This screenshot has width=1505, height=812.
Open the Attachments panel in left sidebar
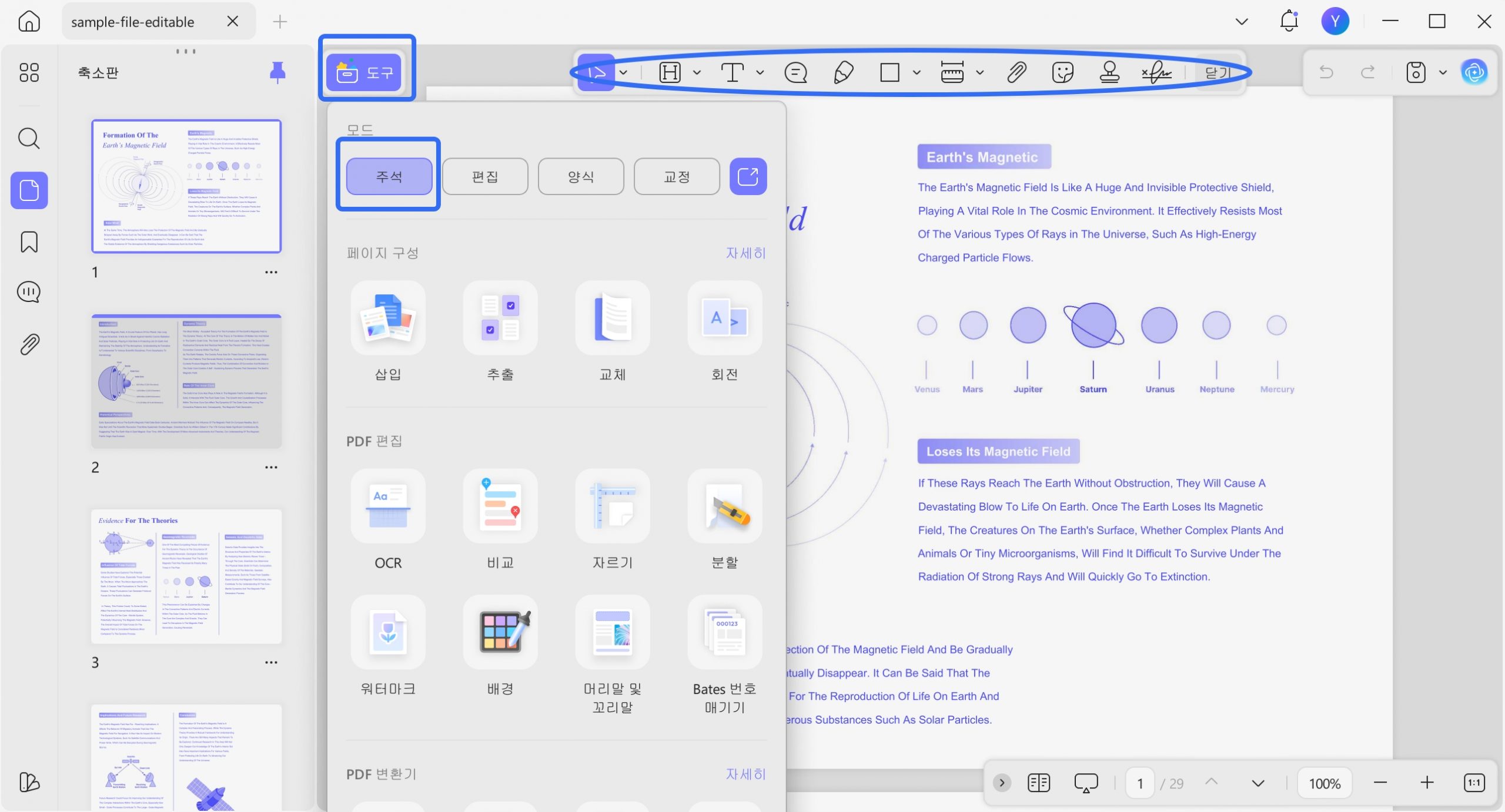point(29,344)
